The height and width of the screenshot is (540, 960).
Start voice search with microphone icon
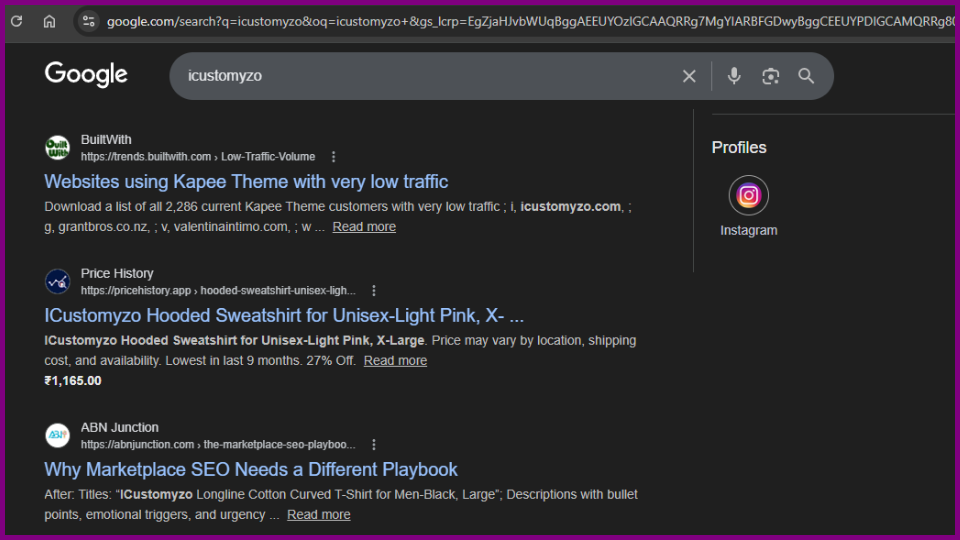click(x=734, y=76)
